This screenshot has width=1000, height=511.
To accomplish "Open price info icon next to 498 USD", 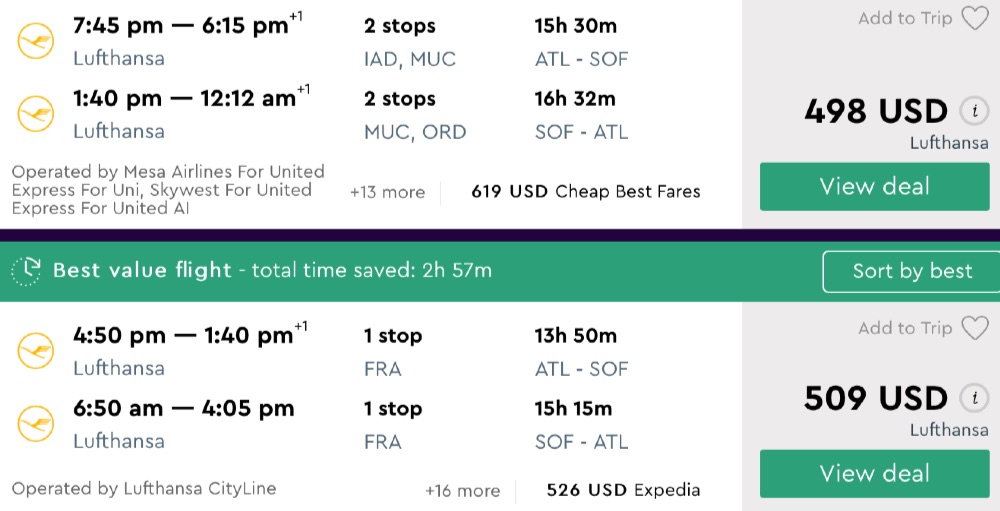I will [973, 111].
